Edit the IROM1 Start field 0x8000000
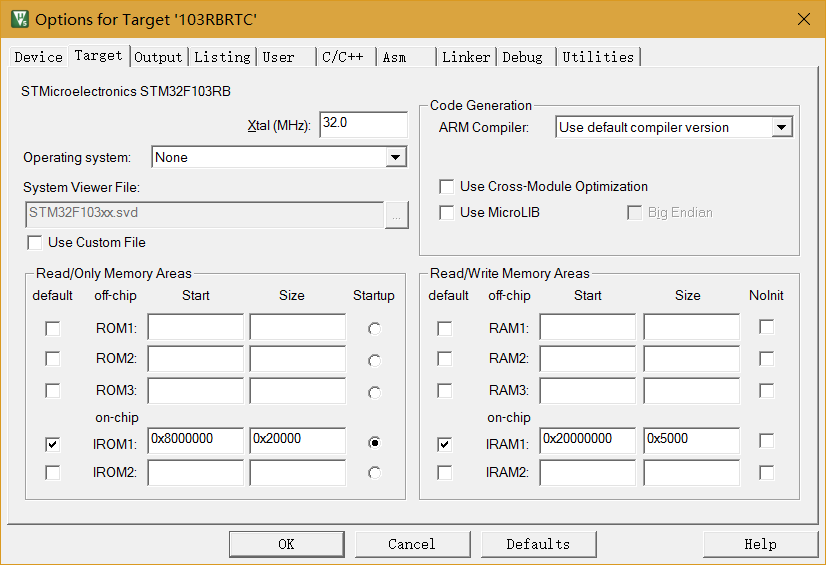The image size is (826, 565). [195, 440]
